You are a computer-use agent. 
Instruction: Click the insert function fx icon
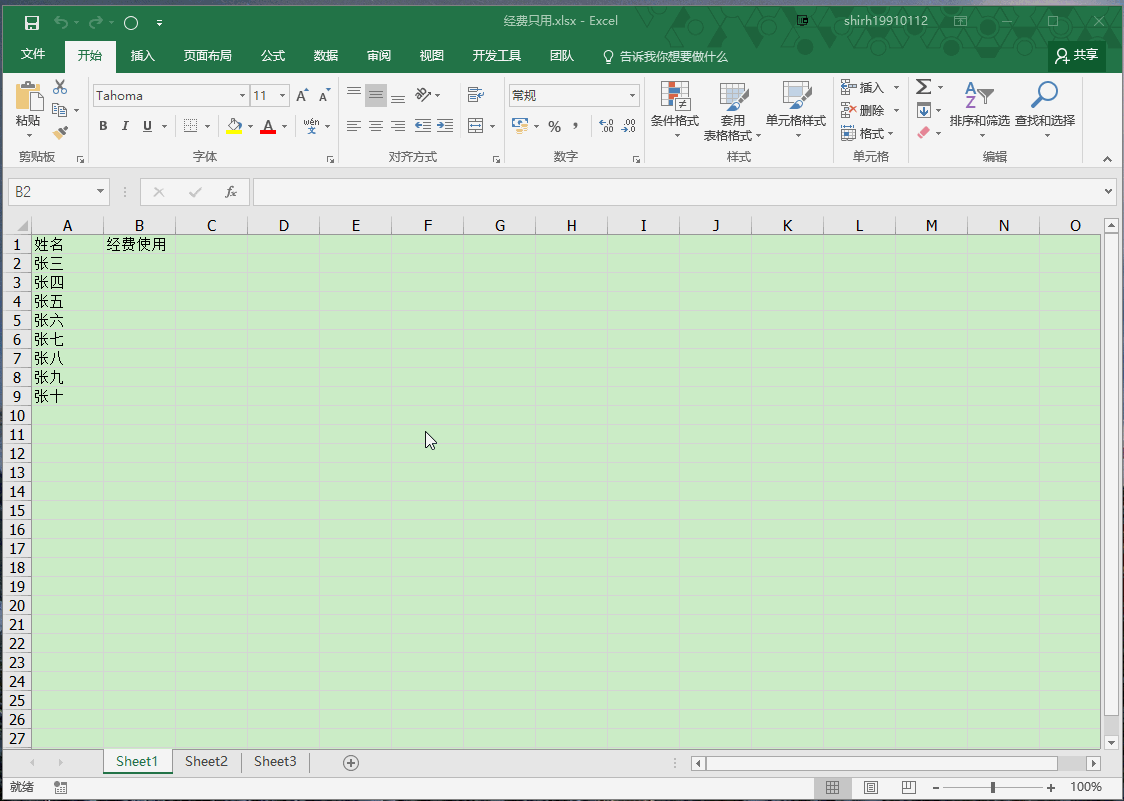[231, 191]
